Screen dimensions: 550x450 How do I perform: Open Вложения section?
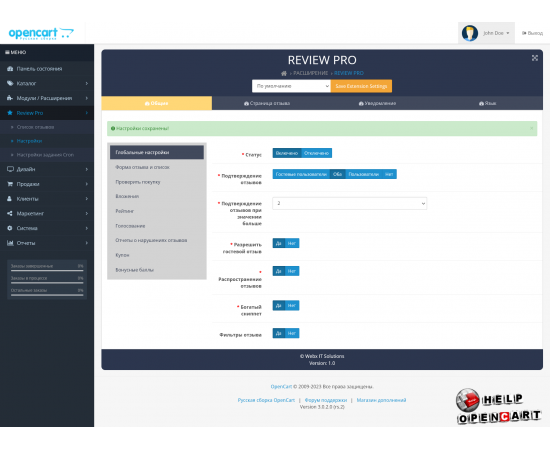tap(157, 196)
